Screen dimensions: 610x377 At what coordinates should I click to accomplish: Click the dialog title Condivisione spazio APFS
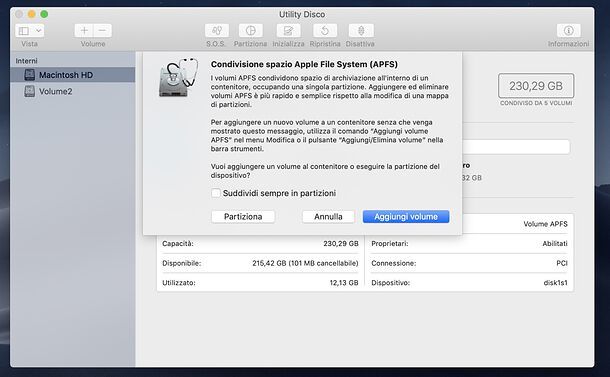(304, 64)
